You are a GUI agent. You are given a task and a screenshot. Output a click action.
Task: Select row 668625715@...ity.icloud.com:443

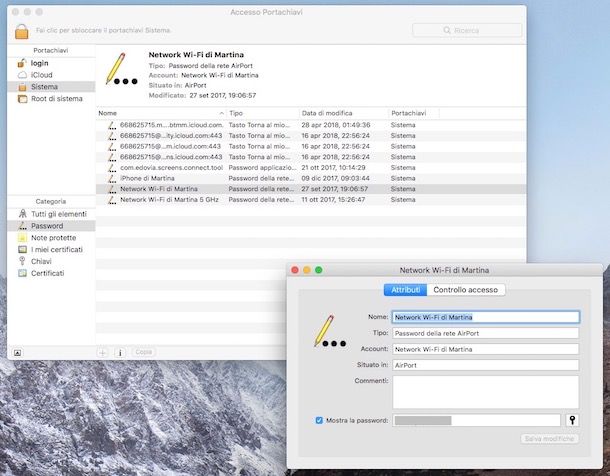pos(311,136)
